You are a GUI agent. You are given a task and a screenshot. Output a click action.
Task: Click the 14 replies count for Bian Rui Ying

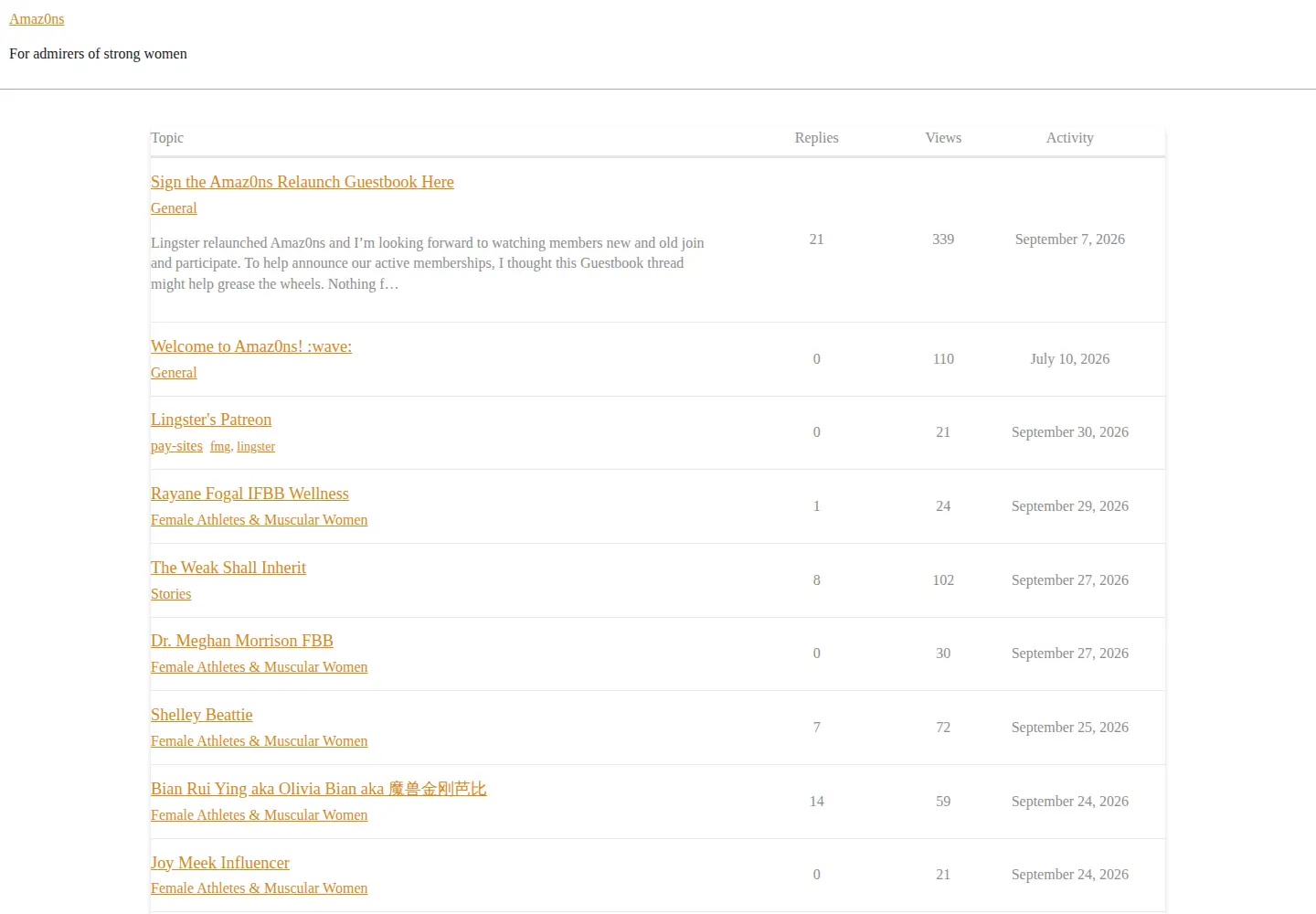click(x=817, y=802)
